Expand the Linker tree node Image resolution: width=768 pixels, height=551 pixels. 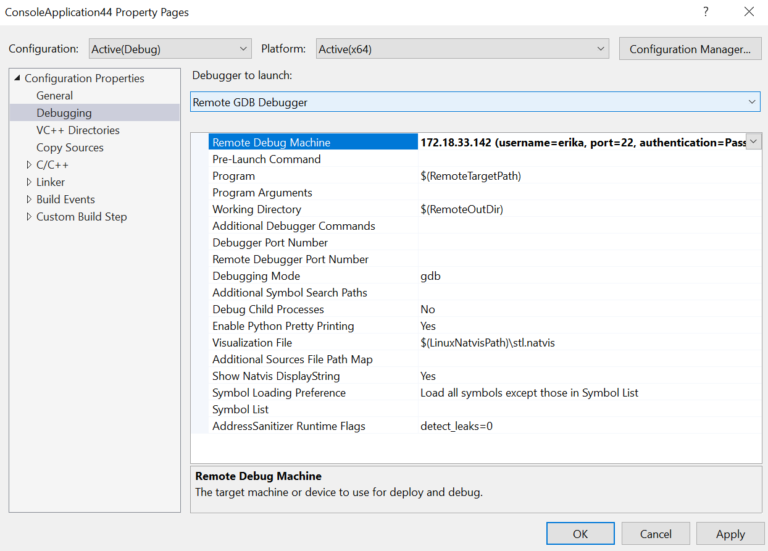(29, 182)
